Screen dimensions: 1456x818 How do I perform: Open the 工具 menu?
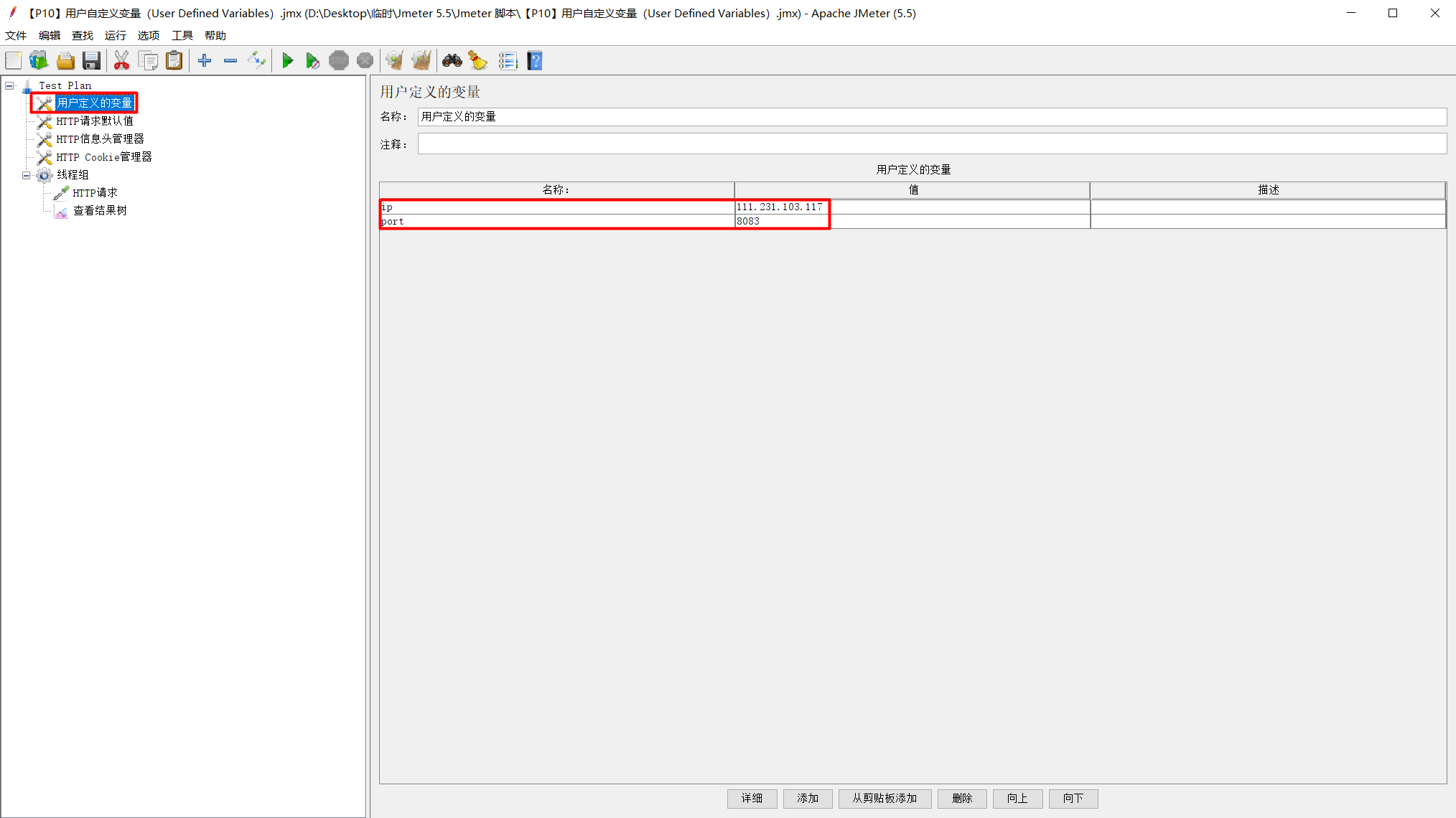(x=182, y=35)
